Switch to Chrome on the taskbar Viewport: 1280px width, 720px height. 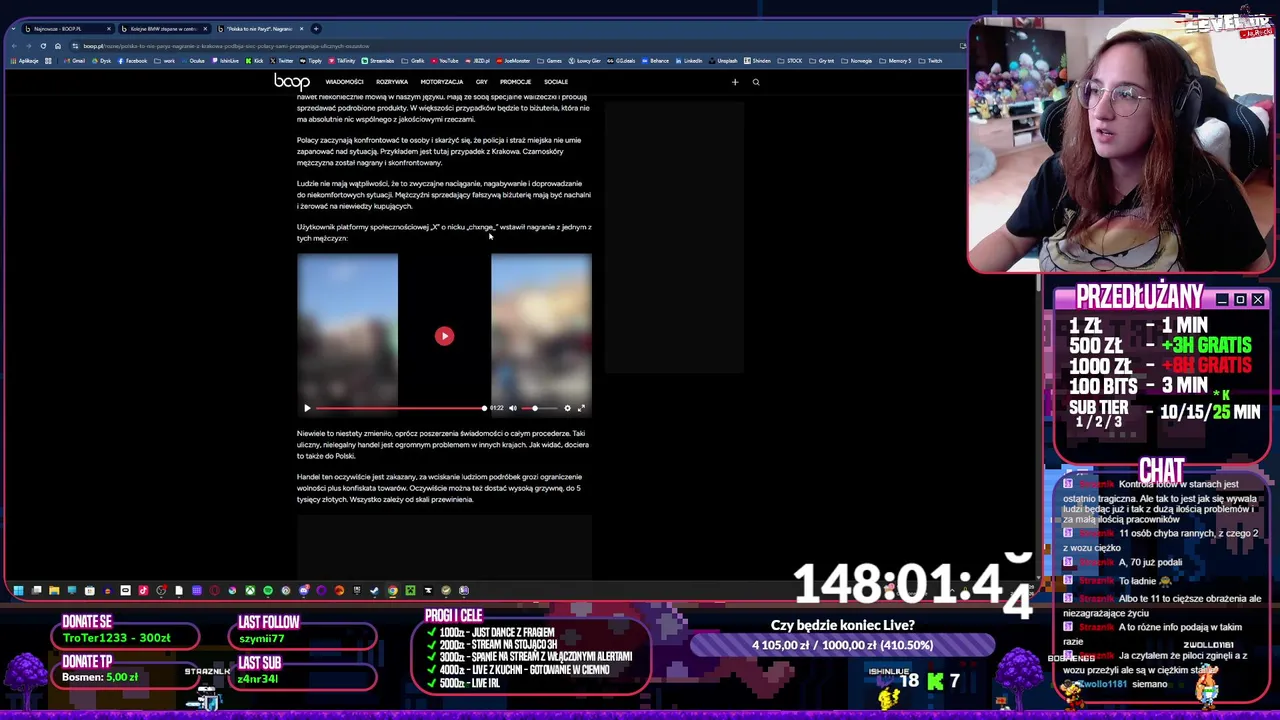pyautogui.click(x=392, y=591)
